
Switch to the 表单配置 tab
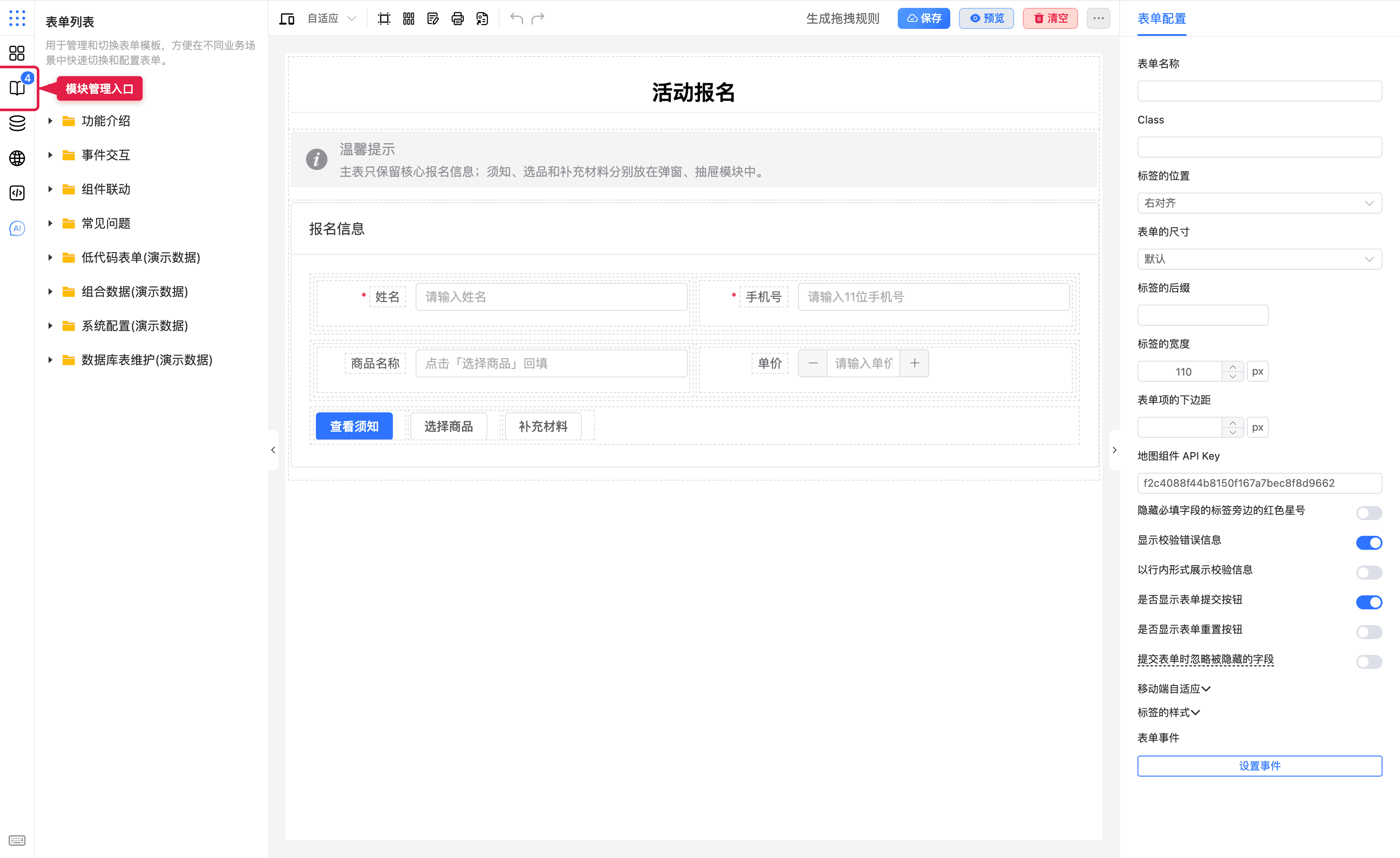click(x=1162, y=18)
